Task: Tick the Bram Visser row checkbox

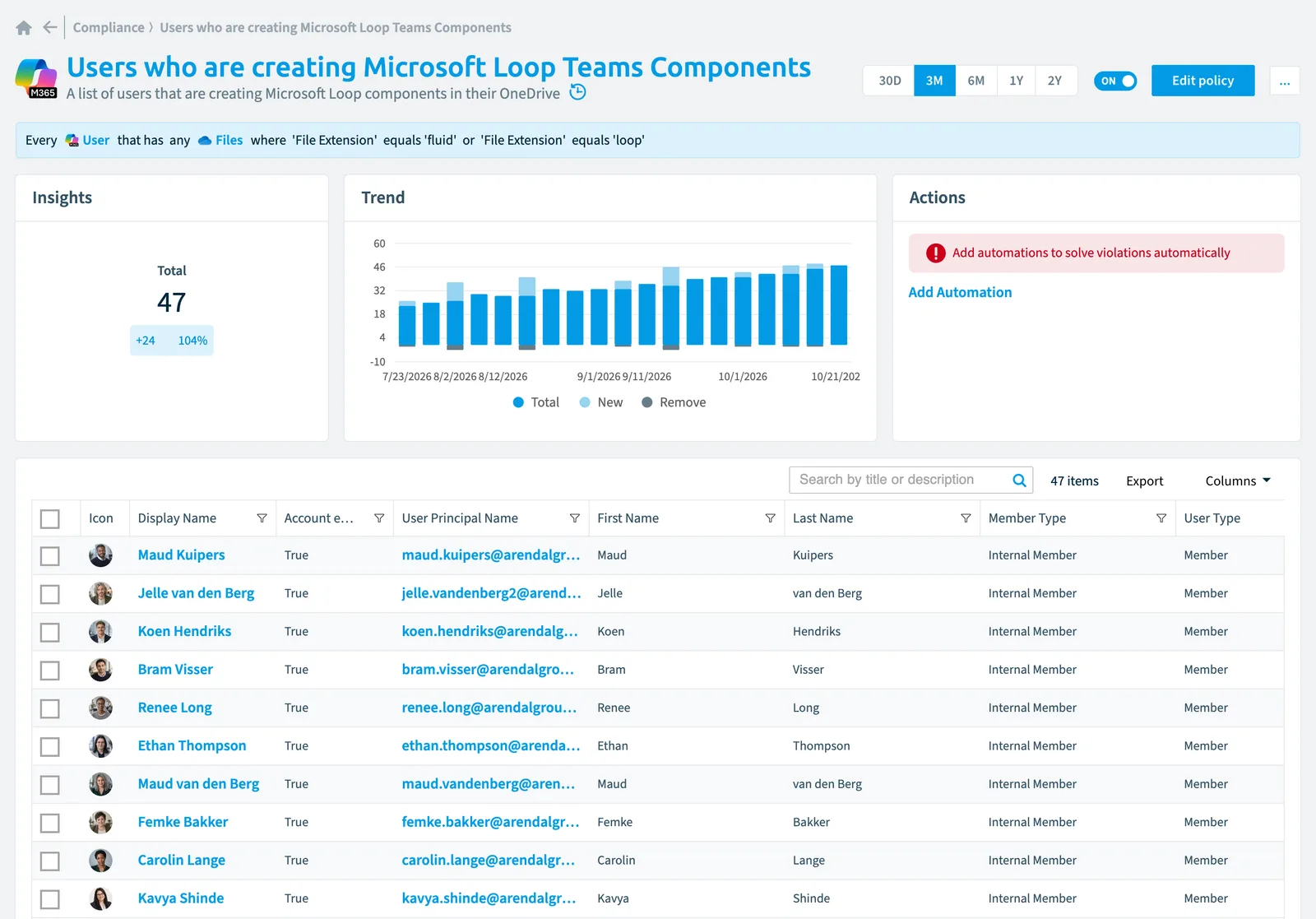Action: pos(50,671)
